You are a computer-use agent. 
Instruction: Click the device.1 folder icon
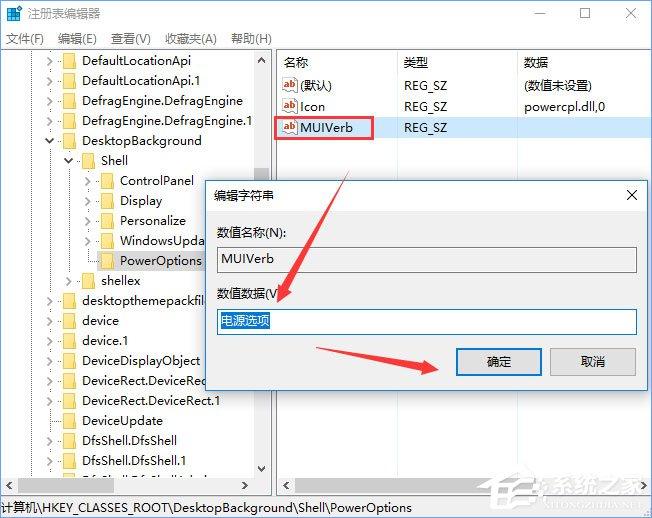(x=69, y=341)
